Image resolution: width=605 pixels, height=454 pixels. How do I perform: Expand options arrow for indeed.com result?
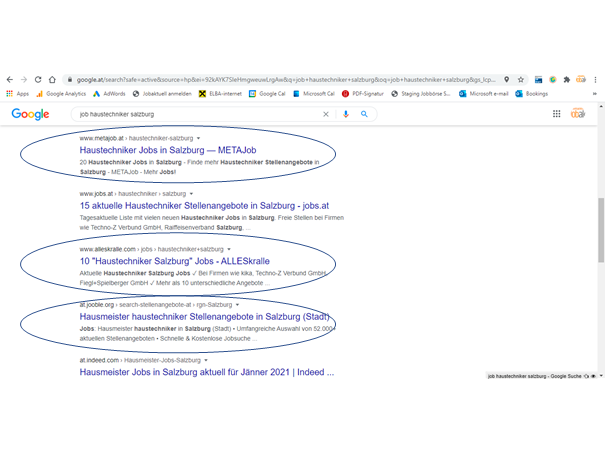tap(206, 360)
